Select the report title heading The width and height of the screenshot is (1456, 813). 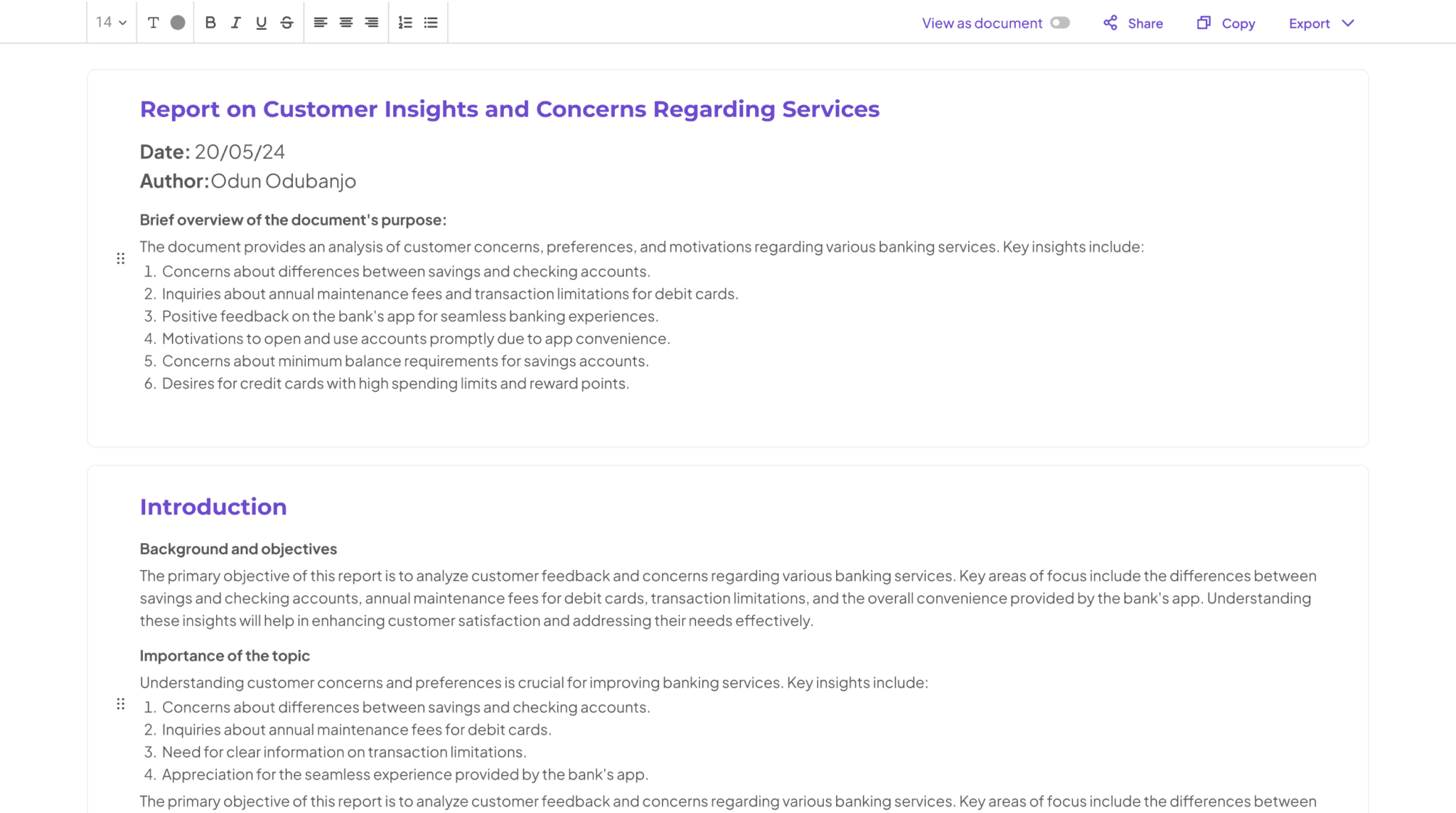509,109
